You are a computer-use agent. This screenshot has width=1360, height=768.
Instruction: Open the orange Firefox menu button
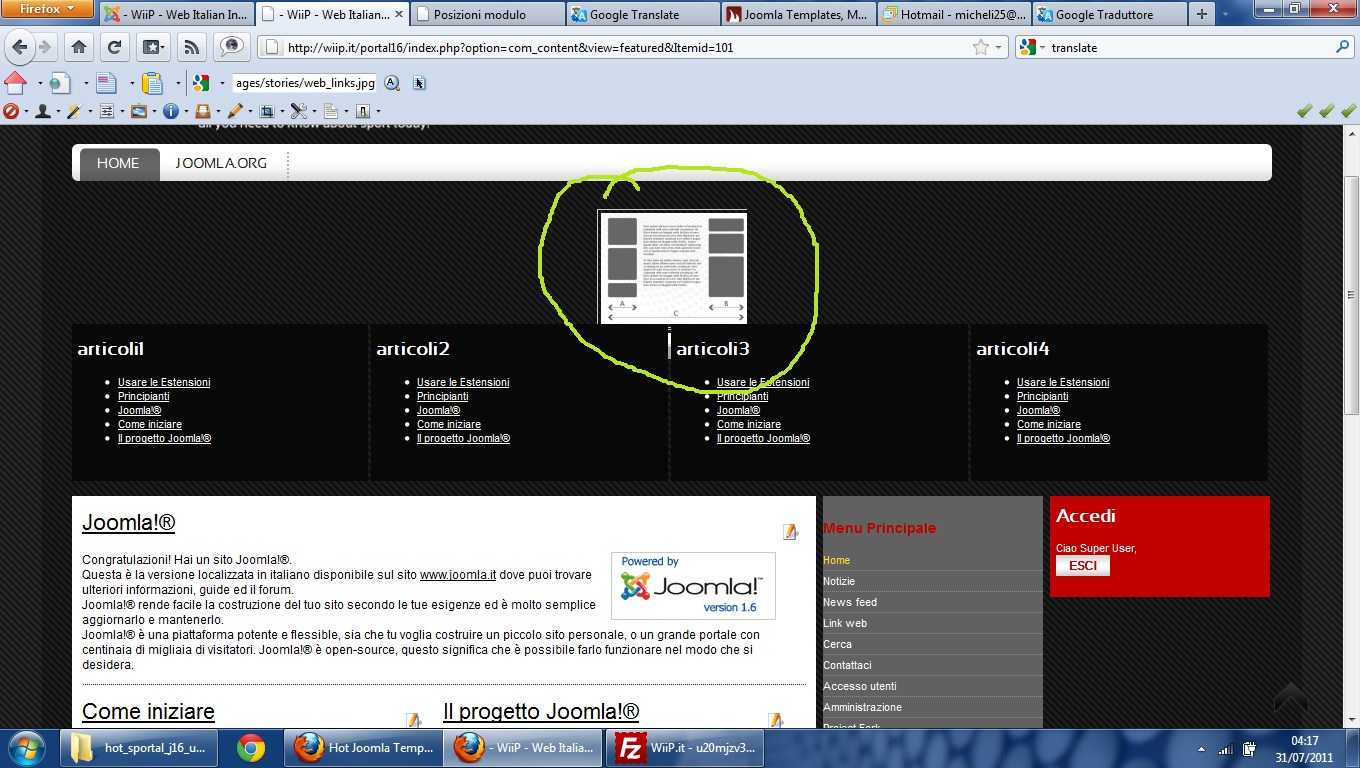coord(48,9)
